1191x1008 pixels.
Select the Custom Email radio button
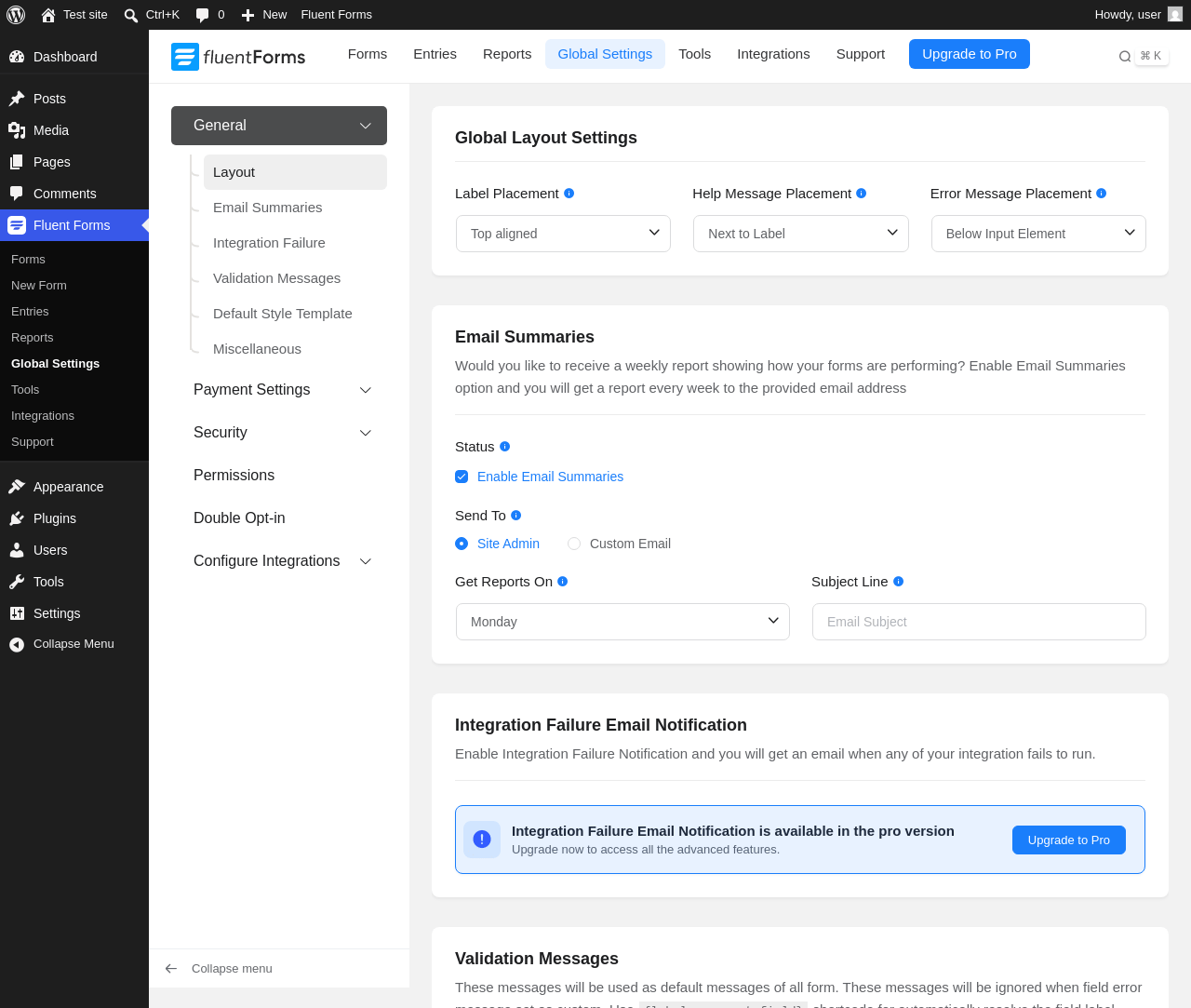pyautogui.click(x=574, y=544)
